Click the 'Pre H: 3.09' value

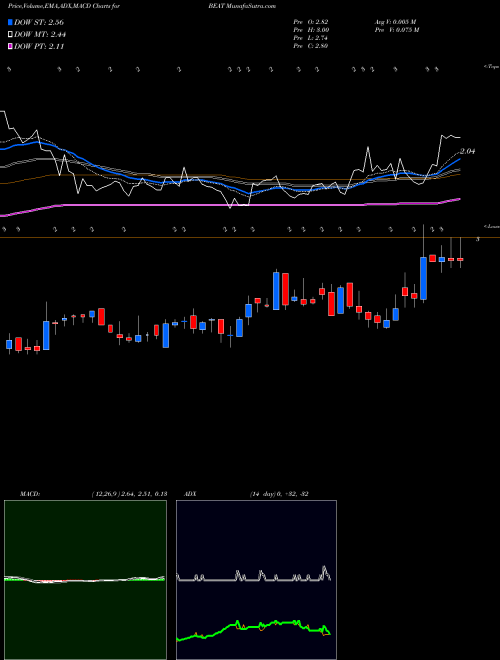(x=311, y=30)
